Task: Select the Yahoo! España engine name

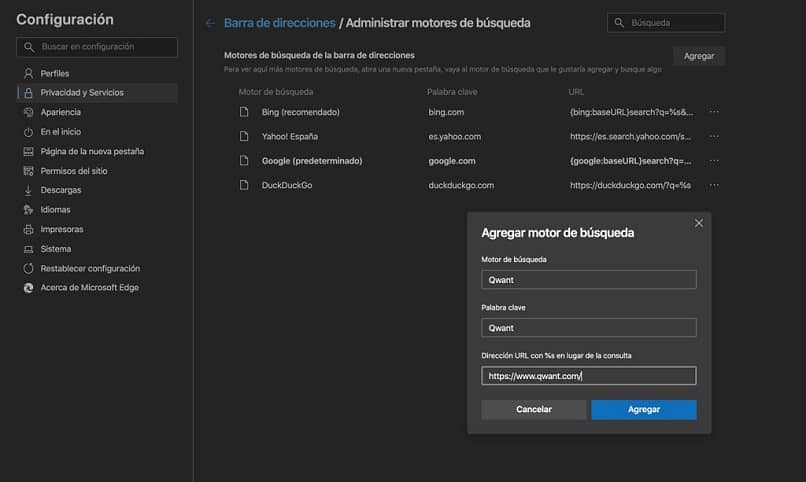Action: click(290, 137)
